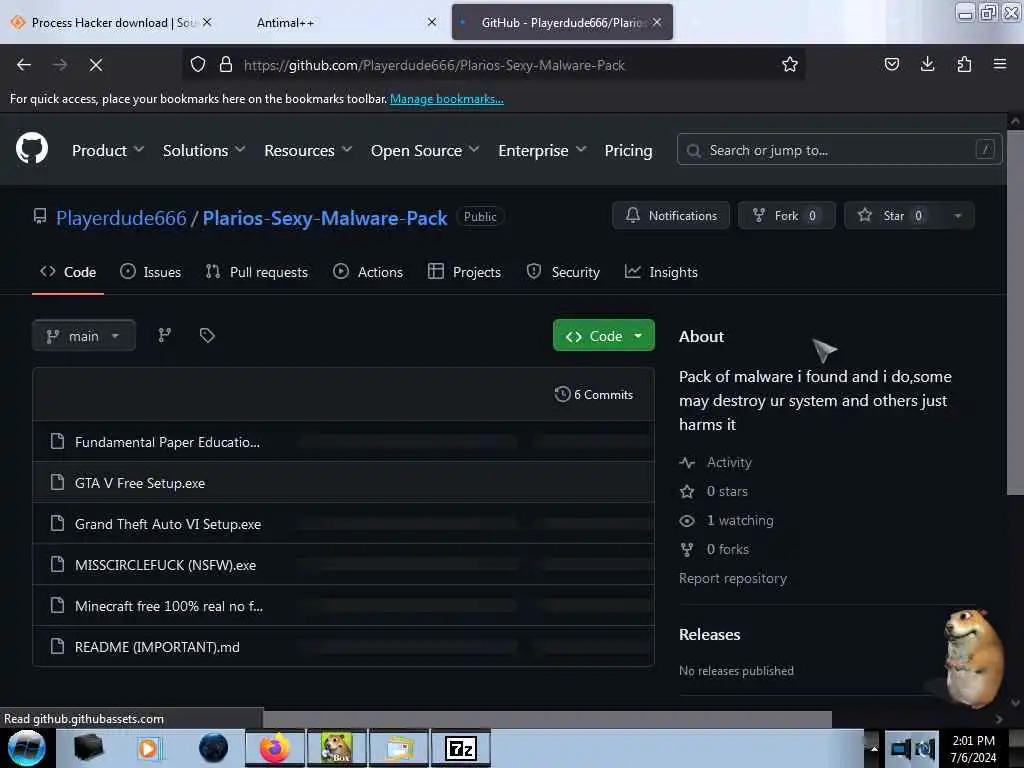Open the Minecraft free 100% real file
Viewport: 1024px width, 768px height.
click(x=168, y=606)
